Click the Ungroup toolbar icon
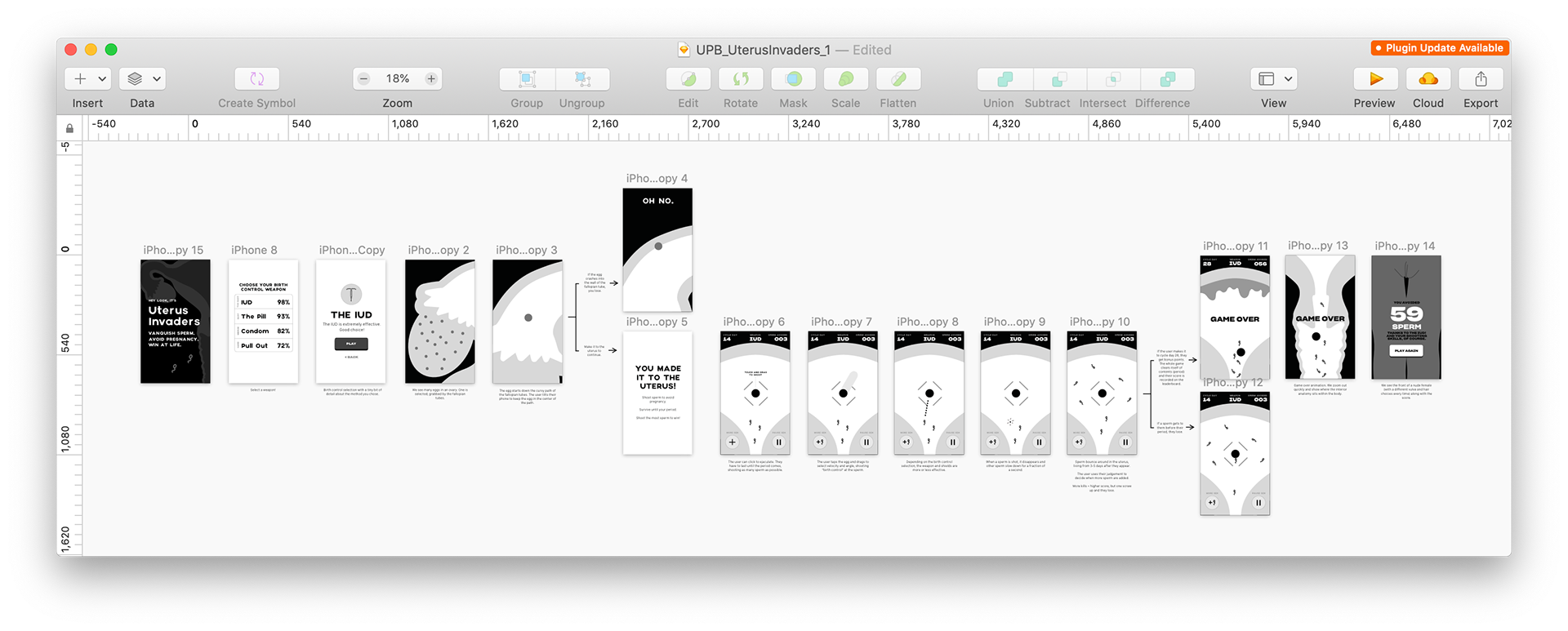1568x631 pixels. [x=582, y=79]
